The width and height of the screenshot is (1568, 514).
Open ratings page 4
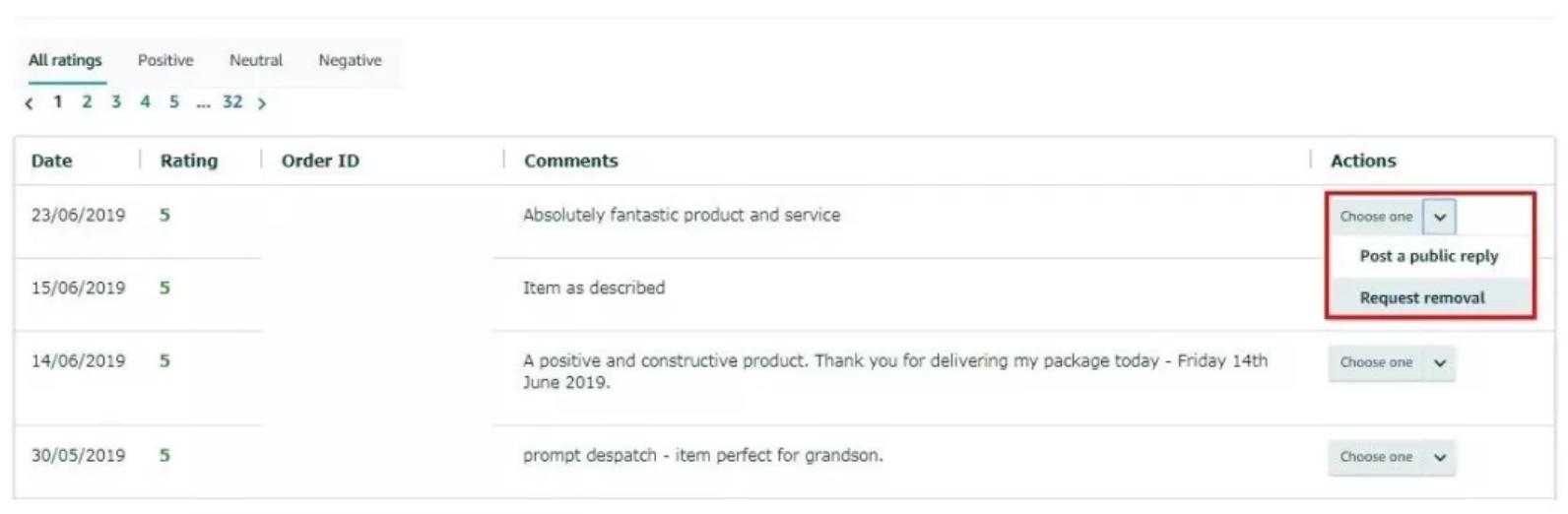pyautogui.click(x=145, y=102)
